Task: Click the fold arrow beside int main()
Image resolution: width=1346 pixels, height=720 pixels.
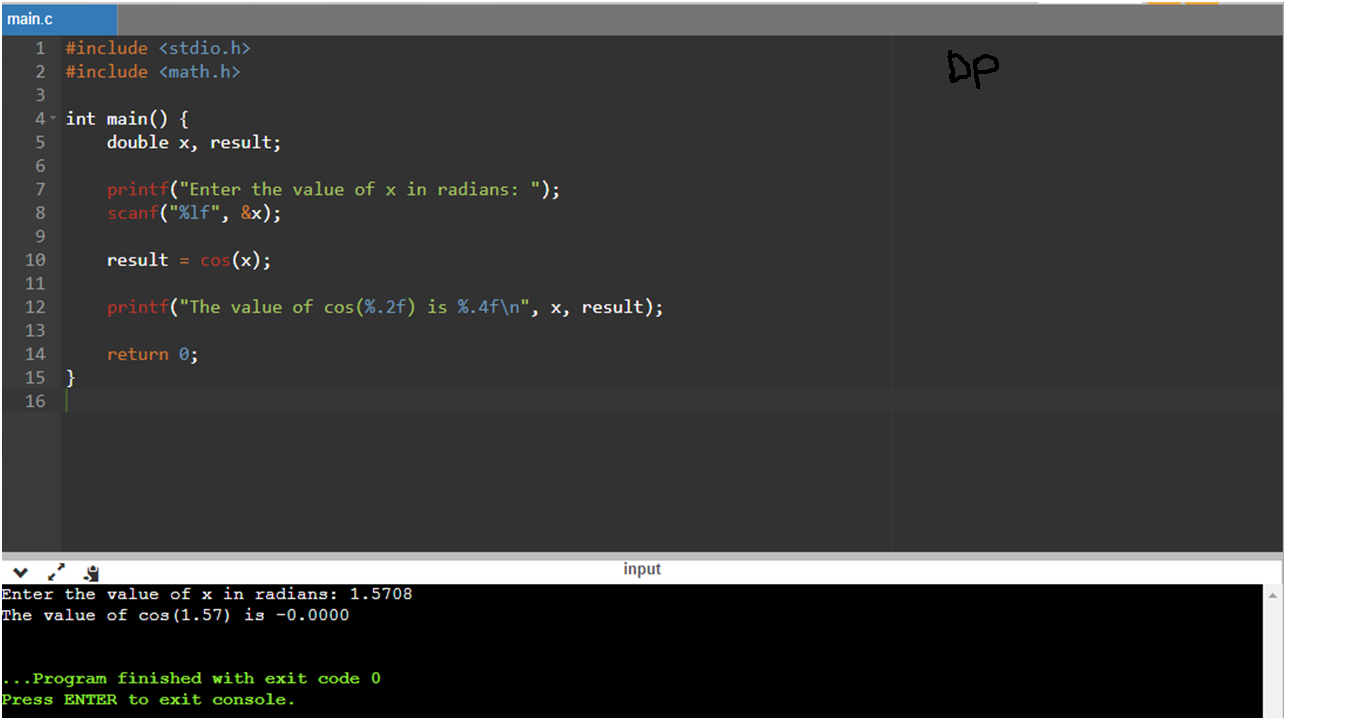Action: (x=53, y=118)
